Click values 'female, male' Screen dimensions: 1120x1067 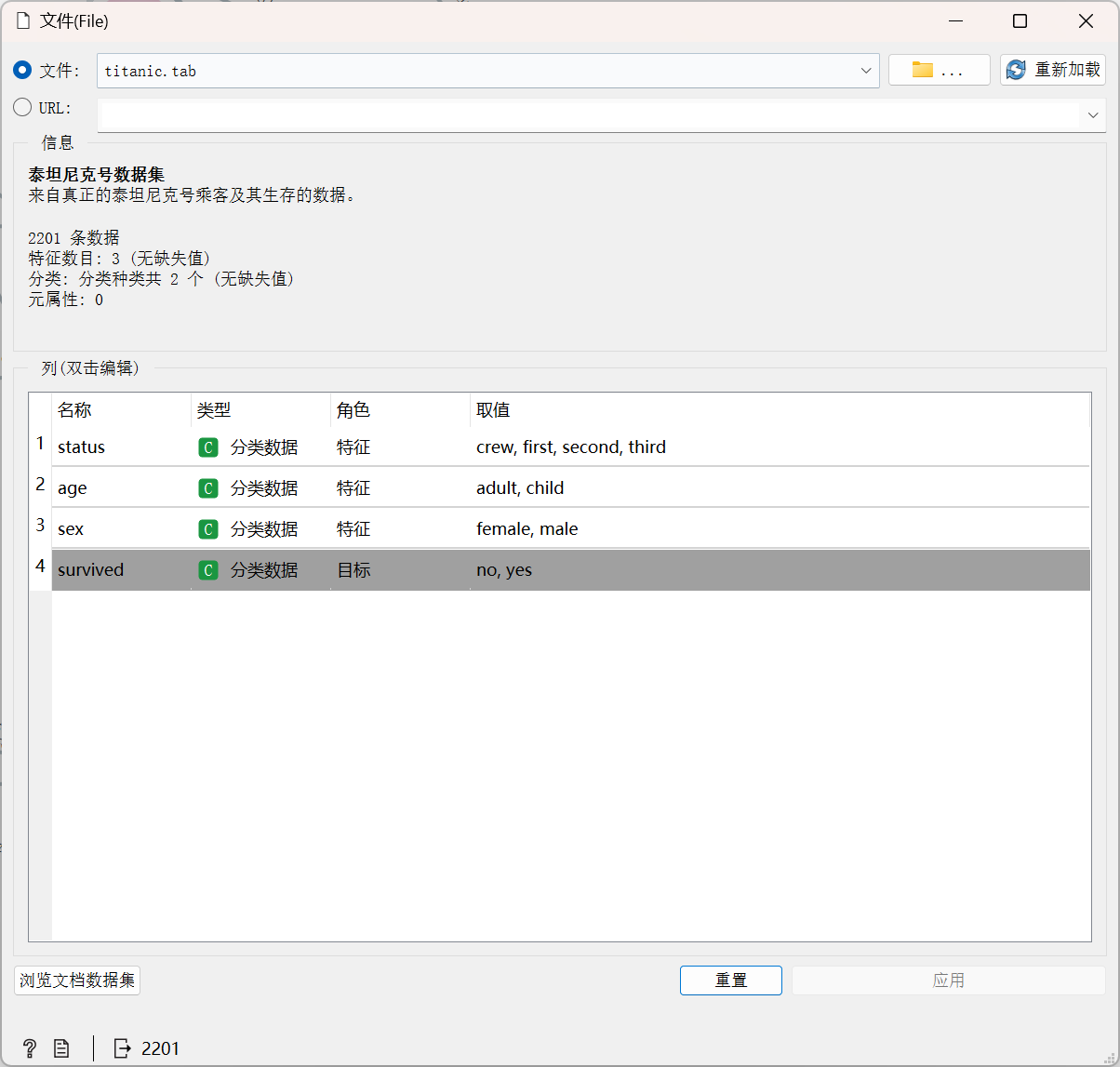527,529
